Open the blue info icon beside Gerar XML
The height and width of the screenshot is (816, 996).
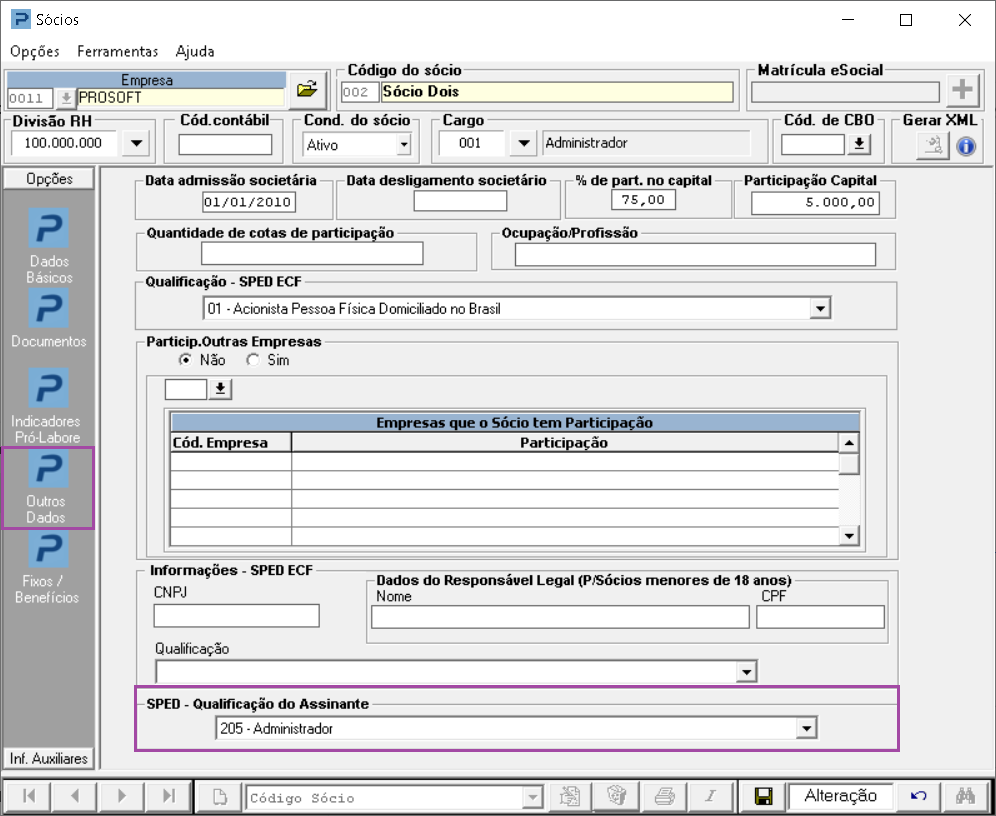point(966,147)
